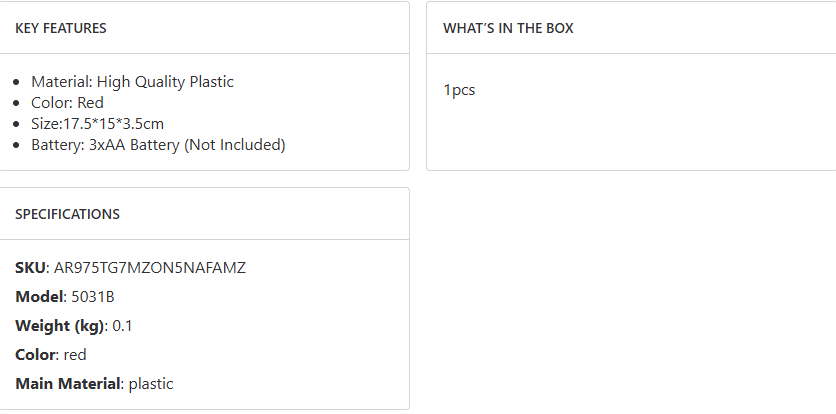836x414 pixels.
Task: Click the KEY FEATURES heading
Action: (61, 28)
